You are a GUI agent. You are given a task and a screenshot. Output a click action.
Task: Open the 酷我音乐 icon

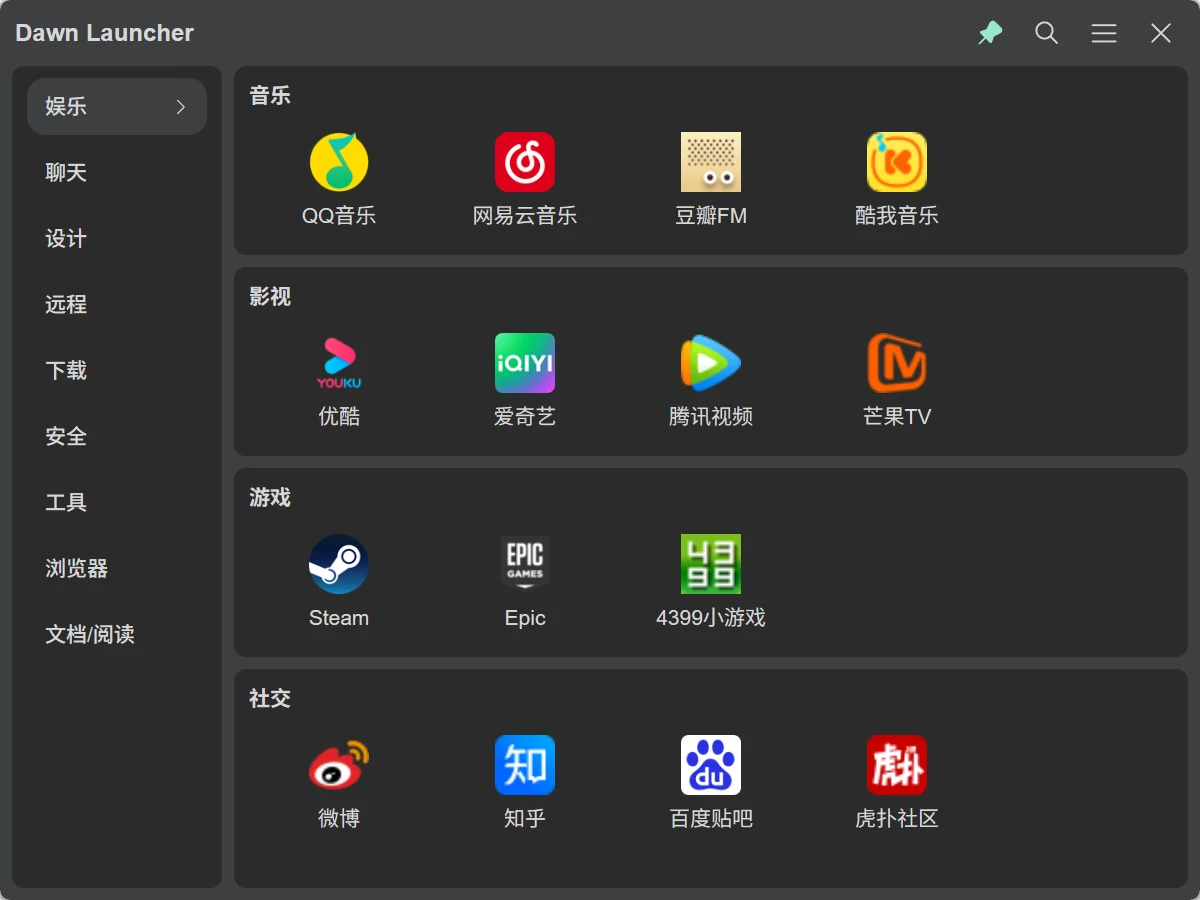897,162
